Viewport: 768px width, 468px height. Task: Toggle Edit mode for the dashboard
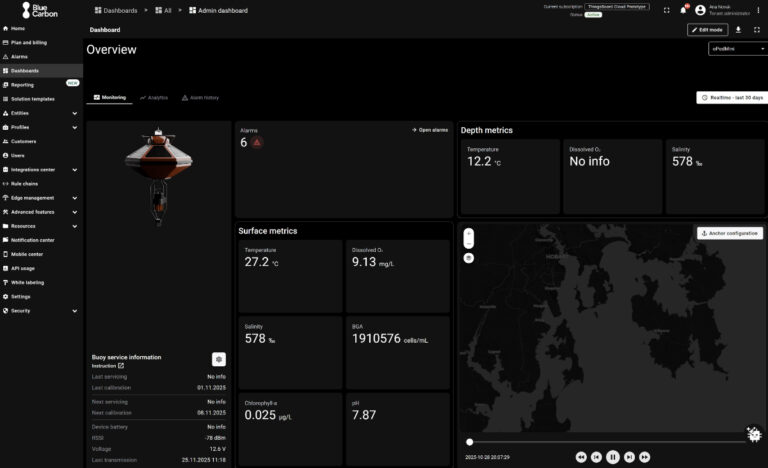pyautogui.click(x=707, y=30)
